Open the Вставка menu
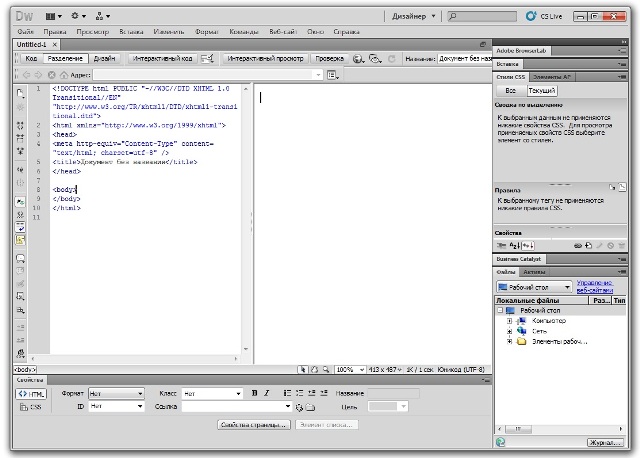The image size is (640, 458). 131,32
